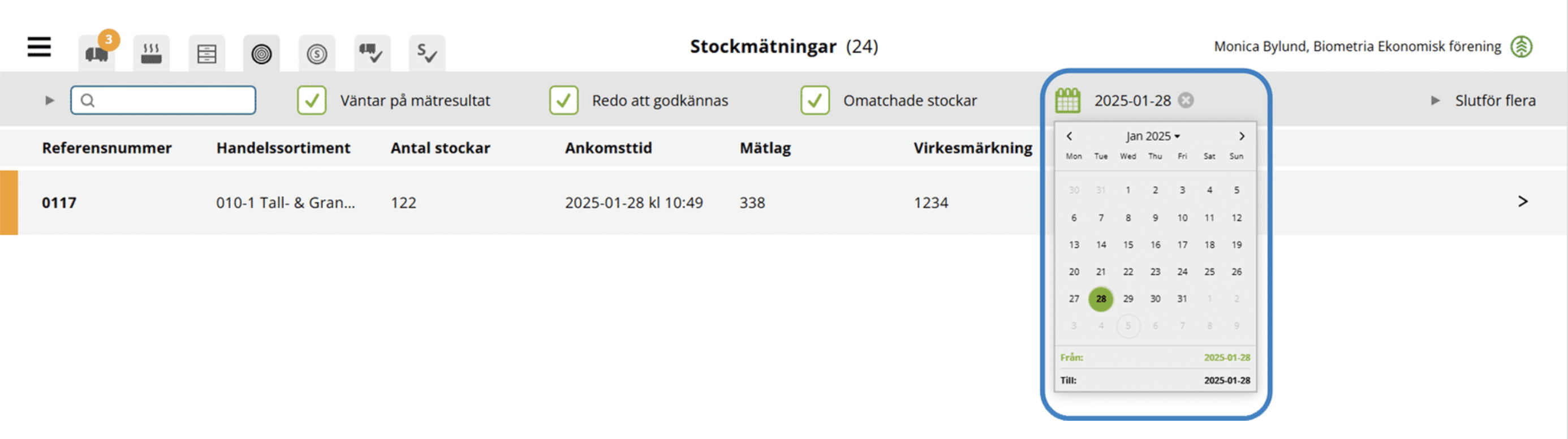Select the log rings Stockmätningar icon

262,53
